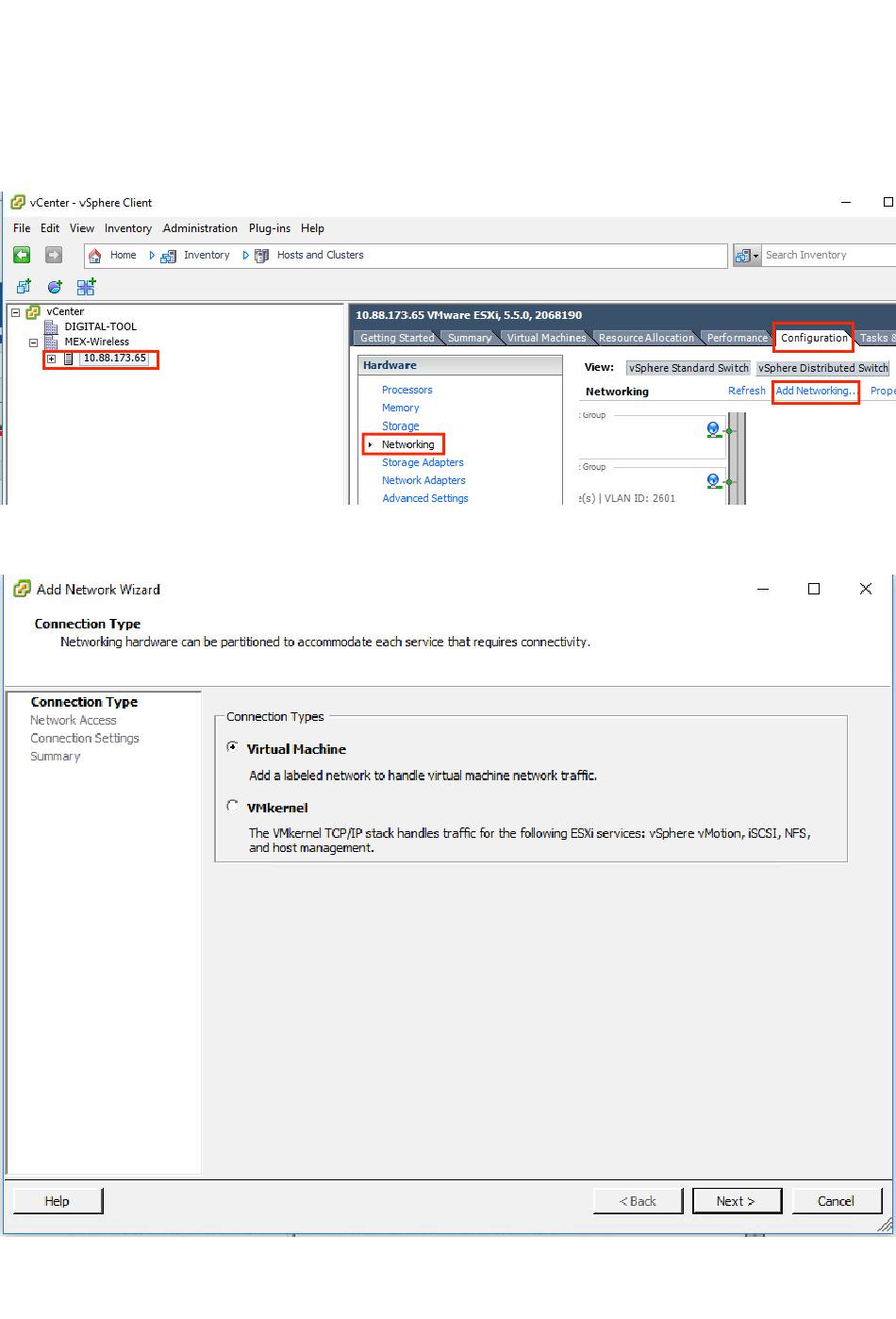896x1319 pixels.
Task: Click the Inventory icon in the breadcrumb
Action: tap(168, 256)
